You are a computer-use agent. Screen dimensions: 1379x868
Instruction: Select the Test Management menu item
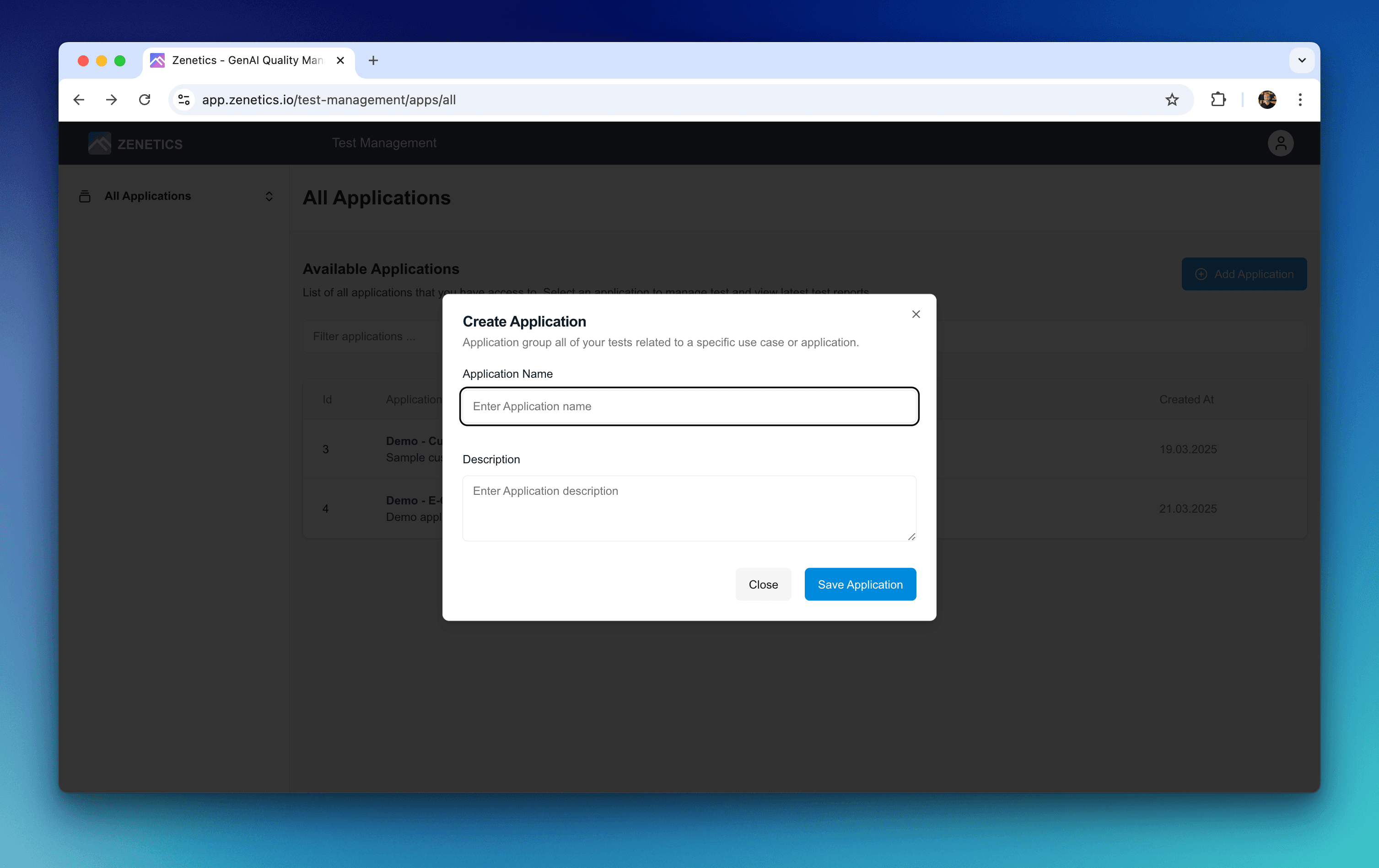(384, 143)
